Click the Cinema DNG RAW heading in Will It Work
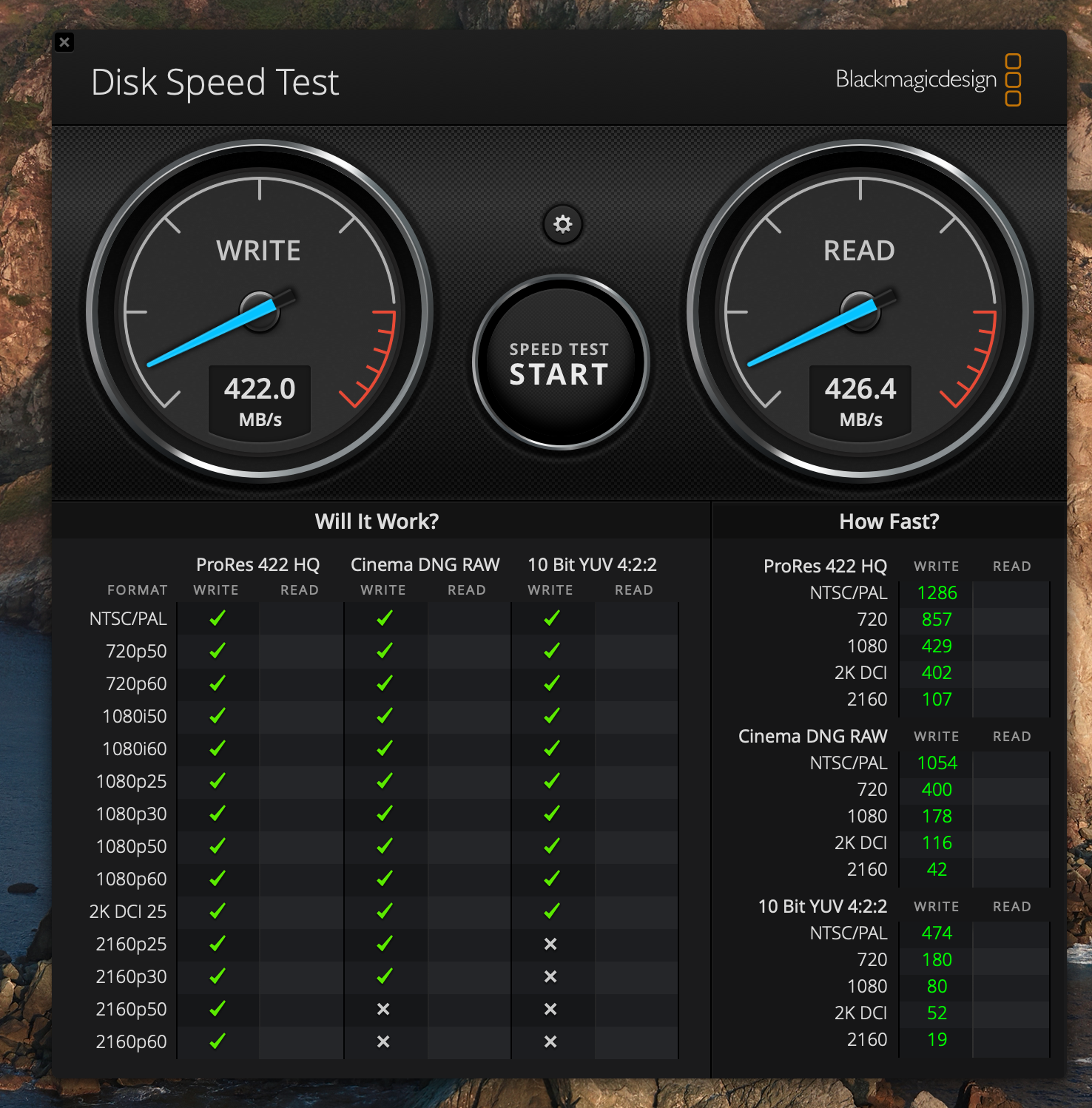 pos(425,565)
